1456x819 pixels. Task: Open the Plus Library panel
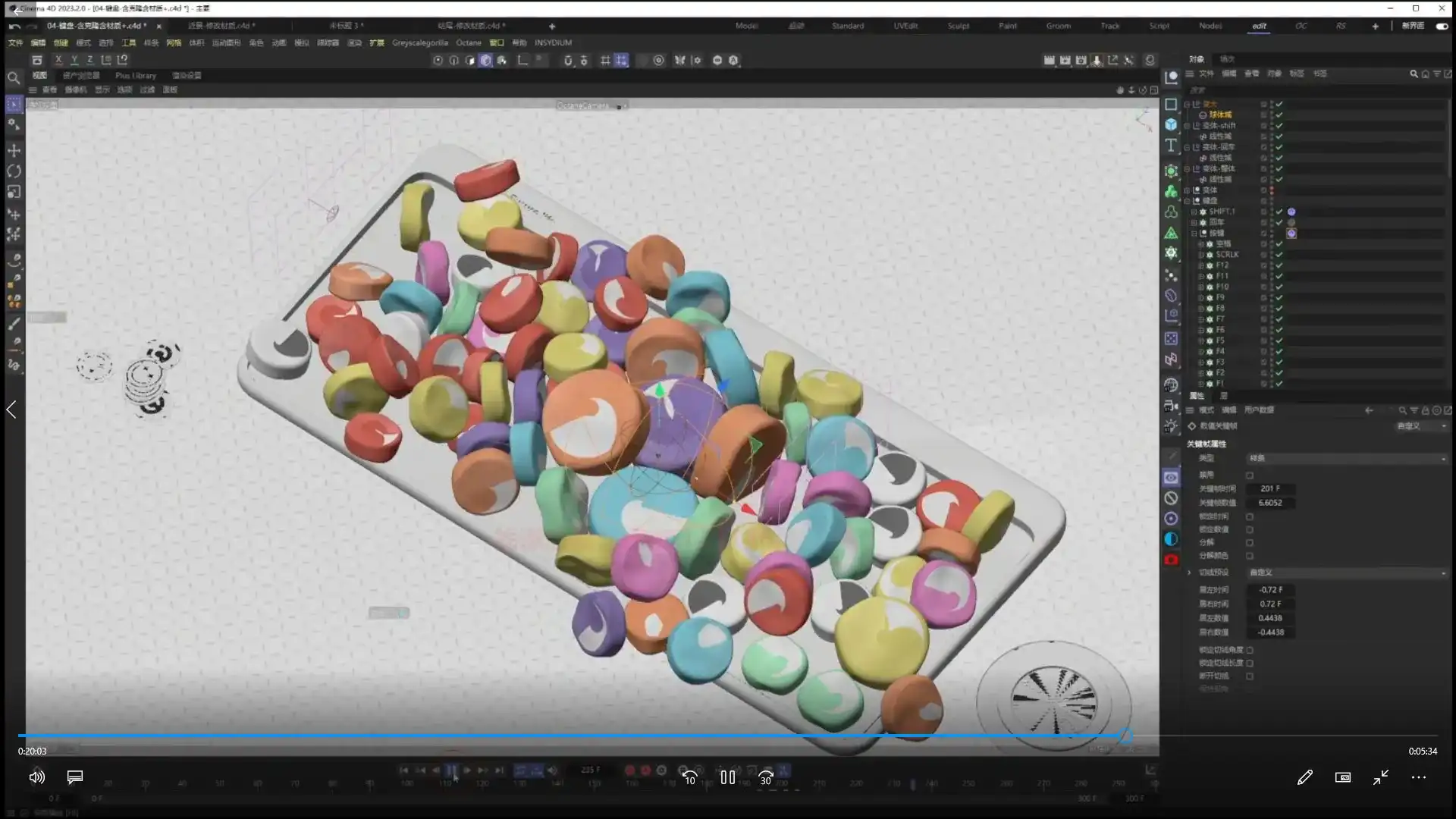136,75
